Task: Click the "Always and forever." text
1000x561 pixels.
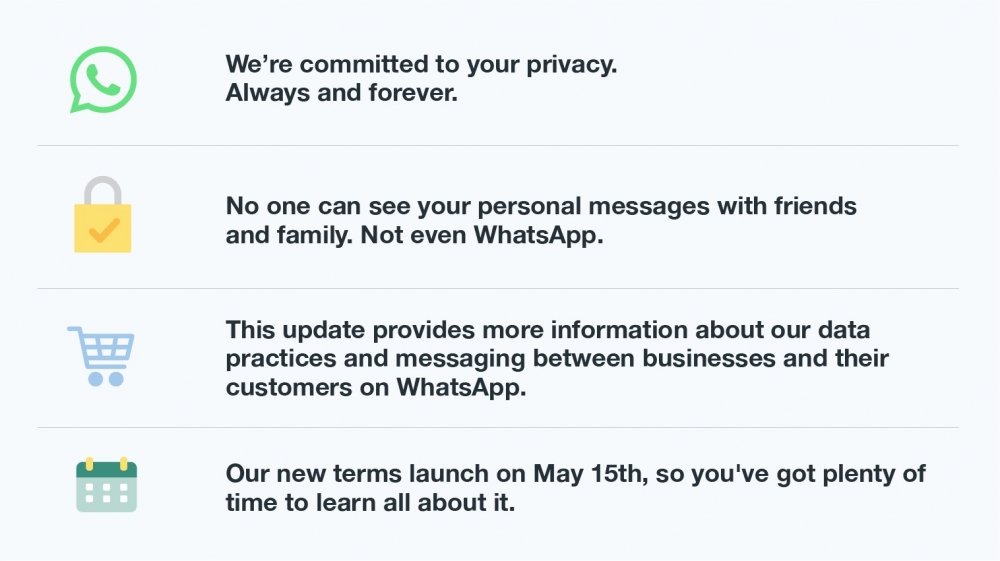Action: pos(341,93)
